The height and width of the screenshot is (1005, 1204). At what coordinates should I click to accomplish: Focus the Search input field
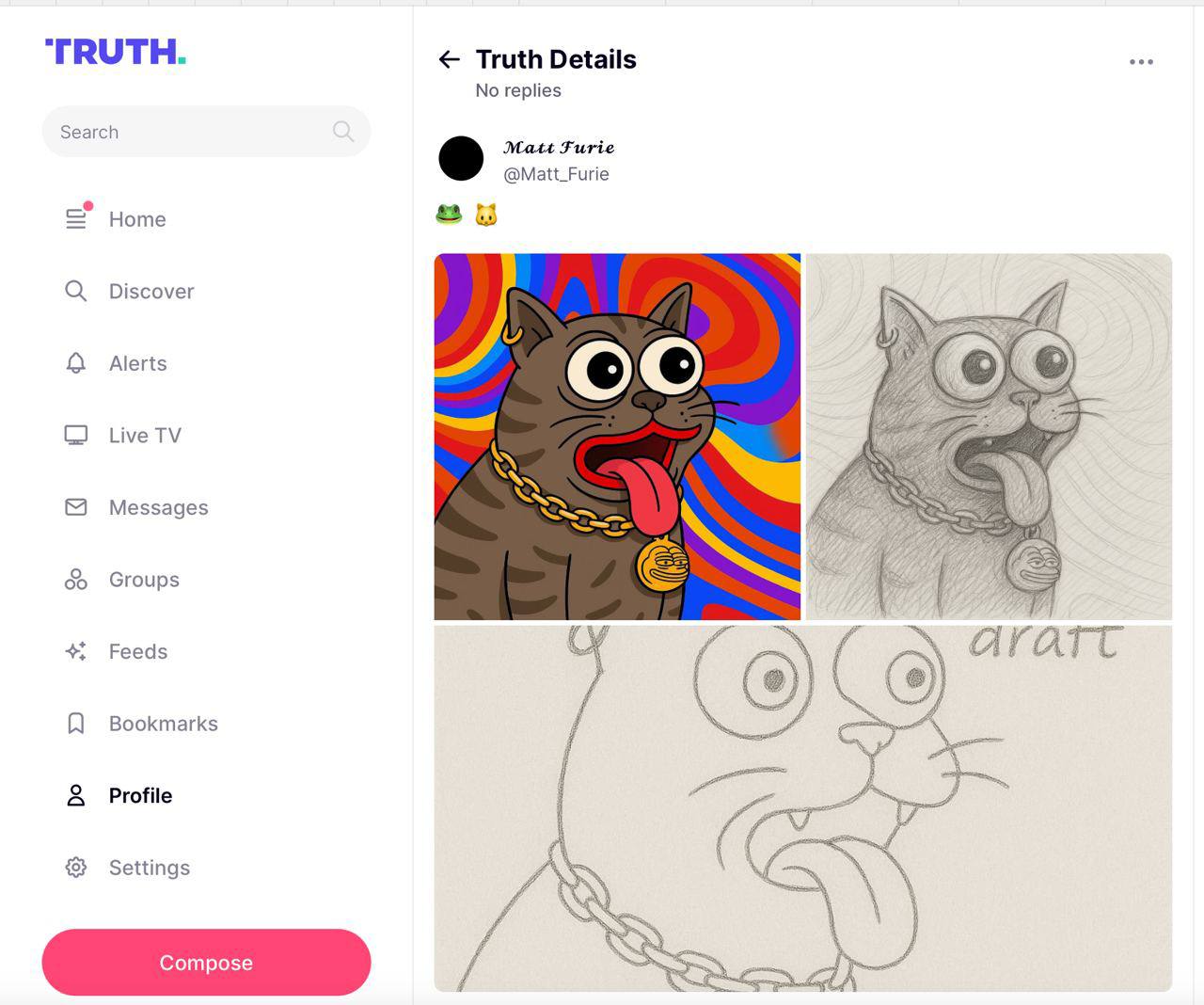click(206, 132)
